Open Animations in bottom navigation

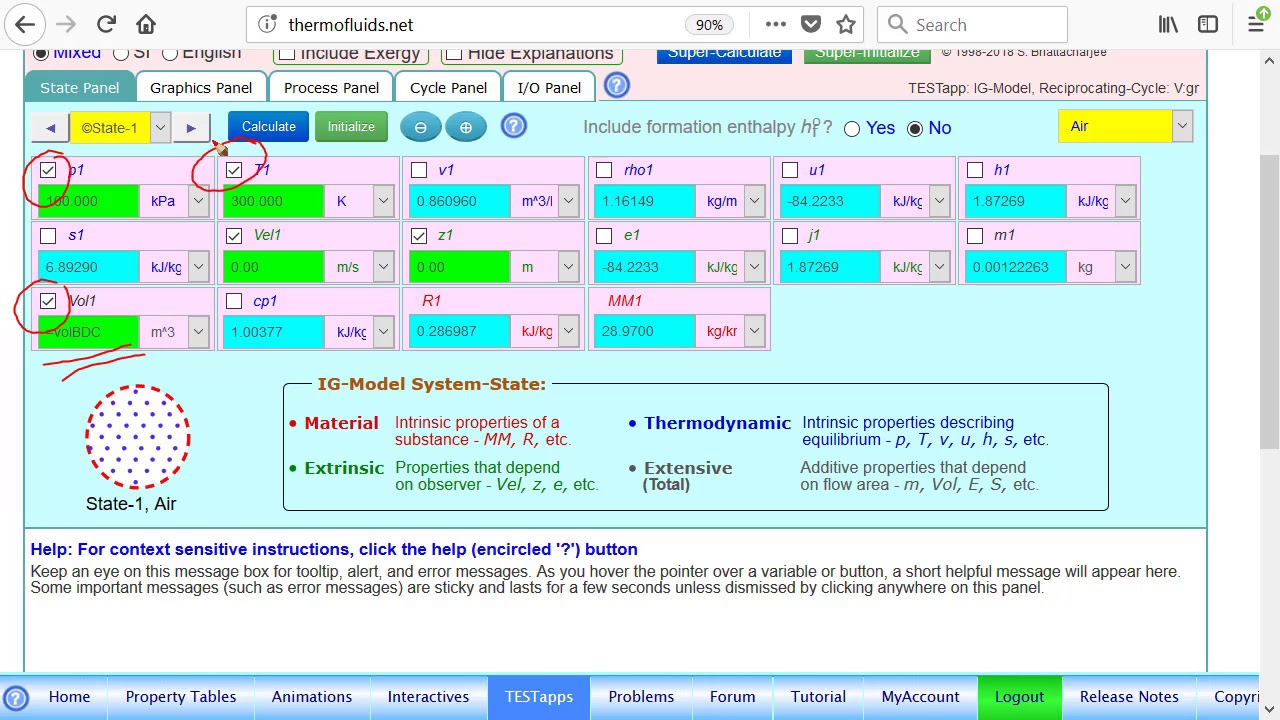[312, 697]
